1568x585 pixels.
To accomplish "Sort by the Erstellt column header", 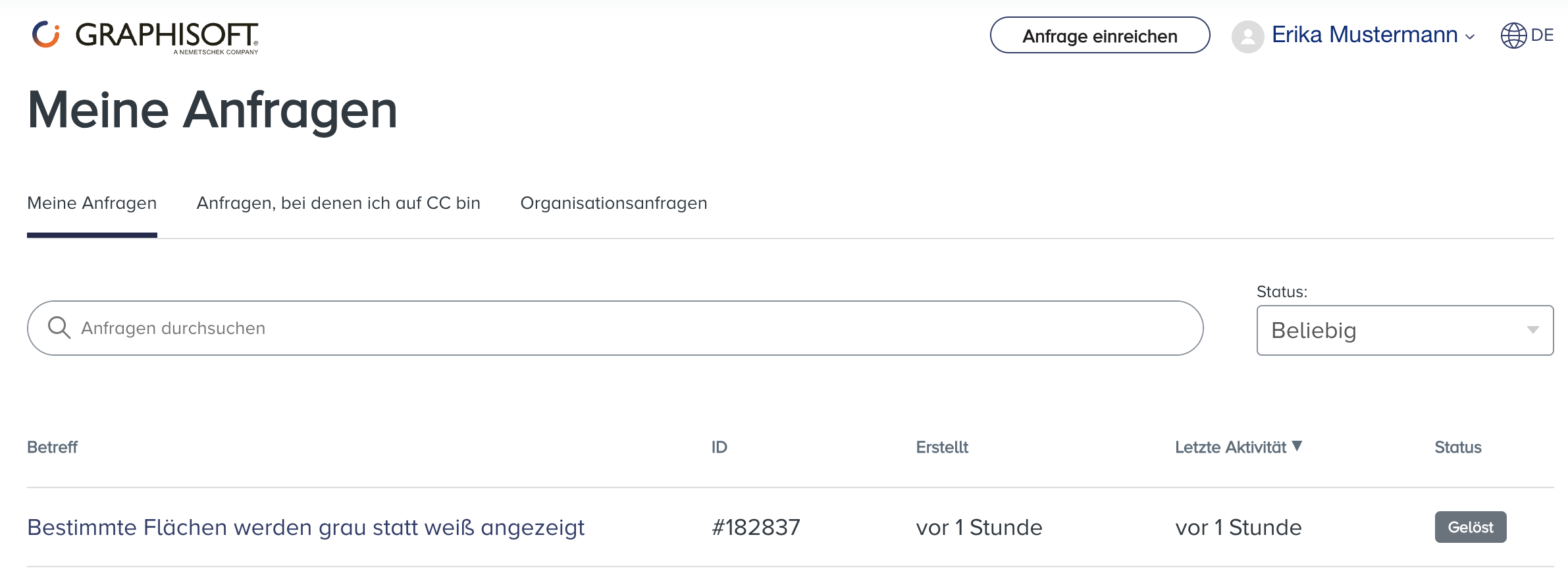I will pos(941,447).
